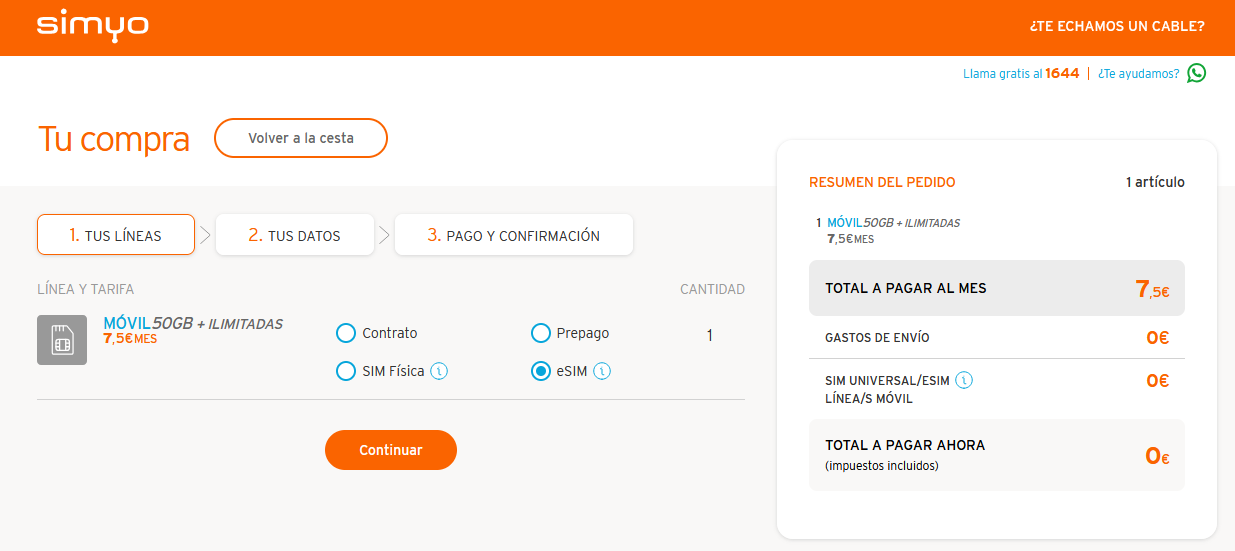Open info for SIM Universal/eSIM

(964, 380)
